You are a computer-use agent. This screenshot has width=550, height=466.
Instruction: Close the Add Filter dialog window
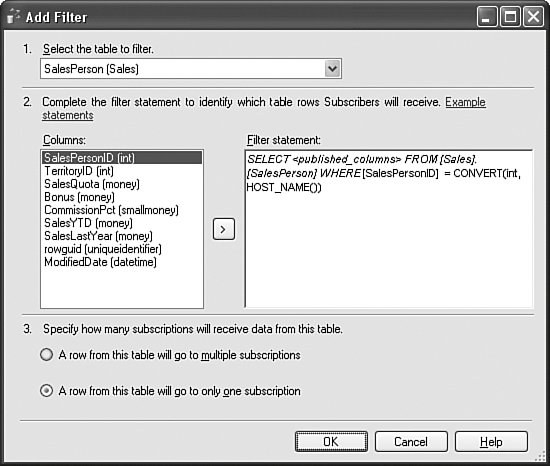533,17
